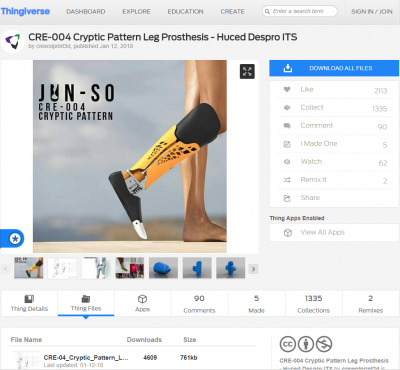Click the View All Apps cube icon
Viewport: 400px width, 370px height.
[288, 233]
